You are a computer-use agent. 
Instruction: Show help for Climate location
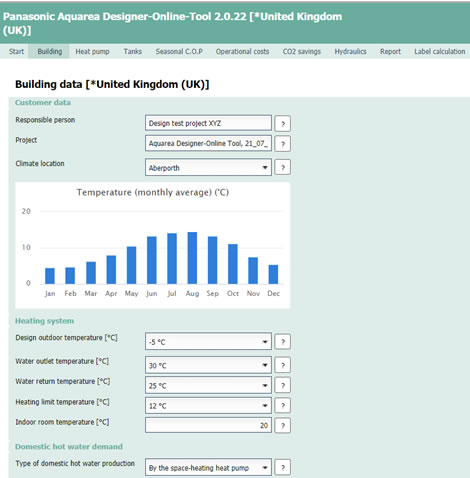(x=283, y=167)
